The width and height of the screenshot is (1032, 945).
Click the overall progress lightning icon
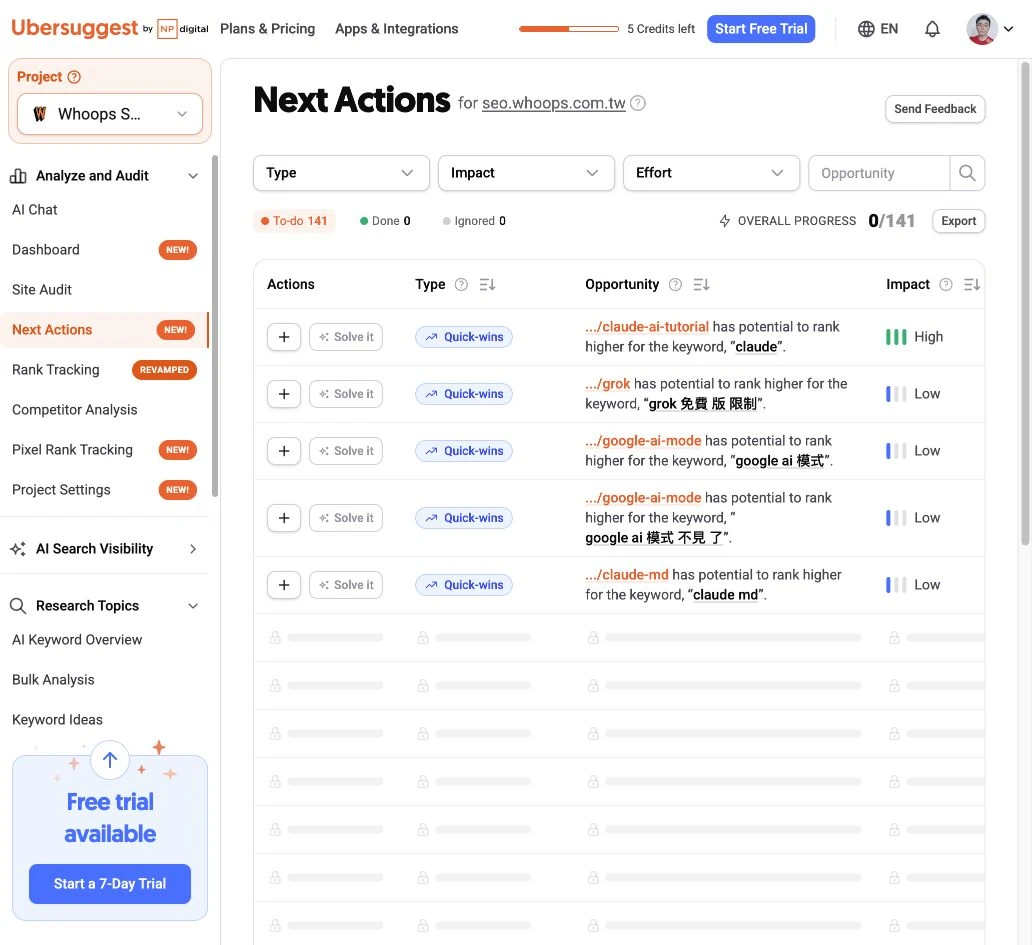[x=725, y=221]
